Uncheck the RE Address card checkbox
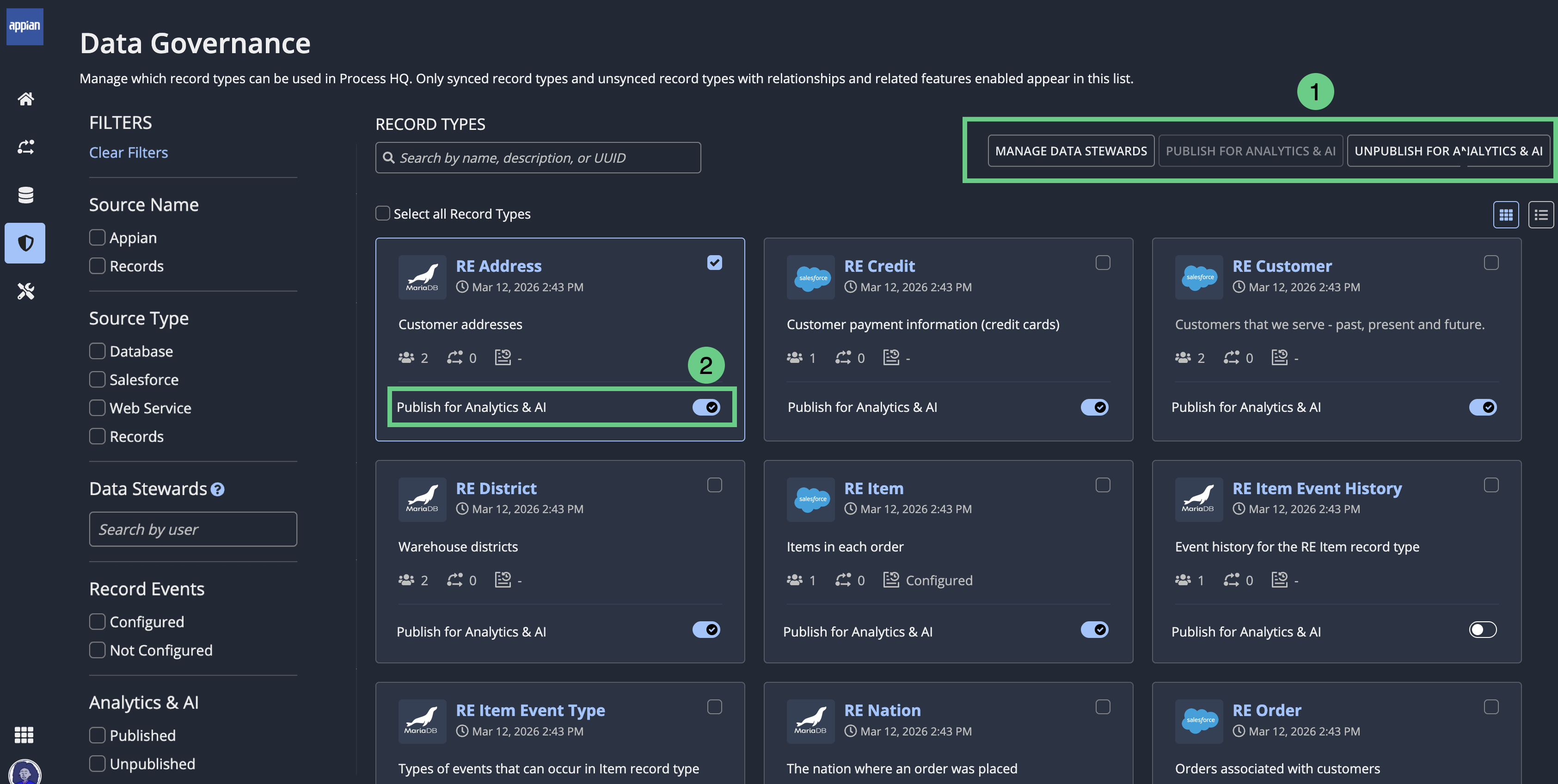 click(x=714, y=263)
